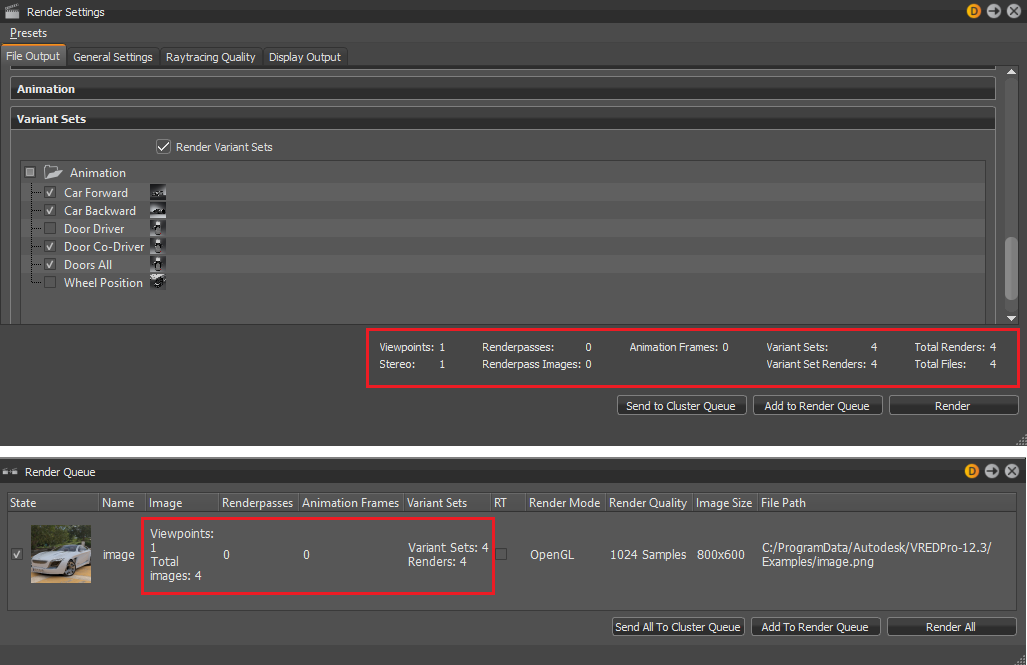The height and width of the screenshot is (665, 1027).
Task: Click the Wheel Position variant thumbnail icon
Action: (158, 282)
